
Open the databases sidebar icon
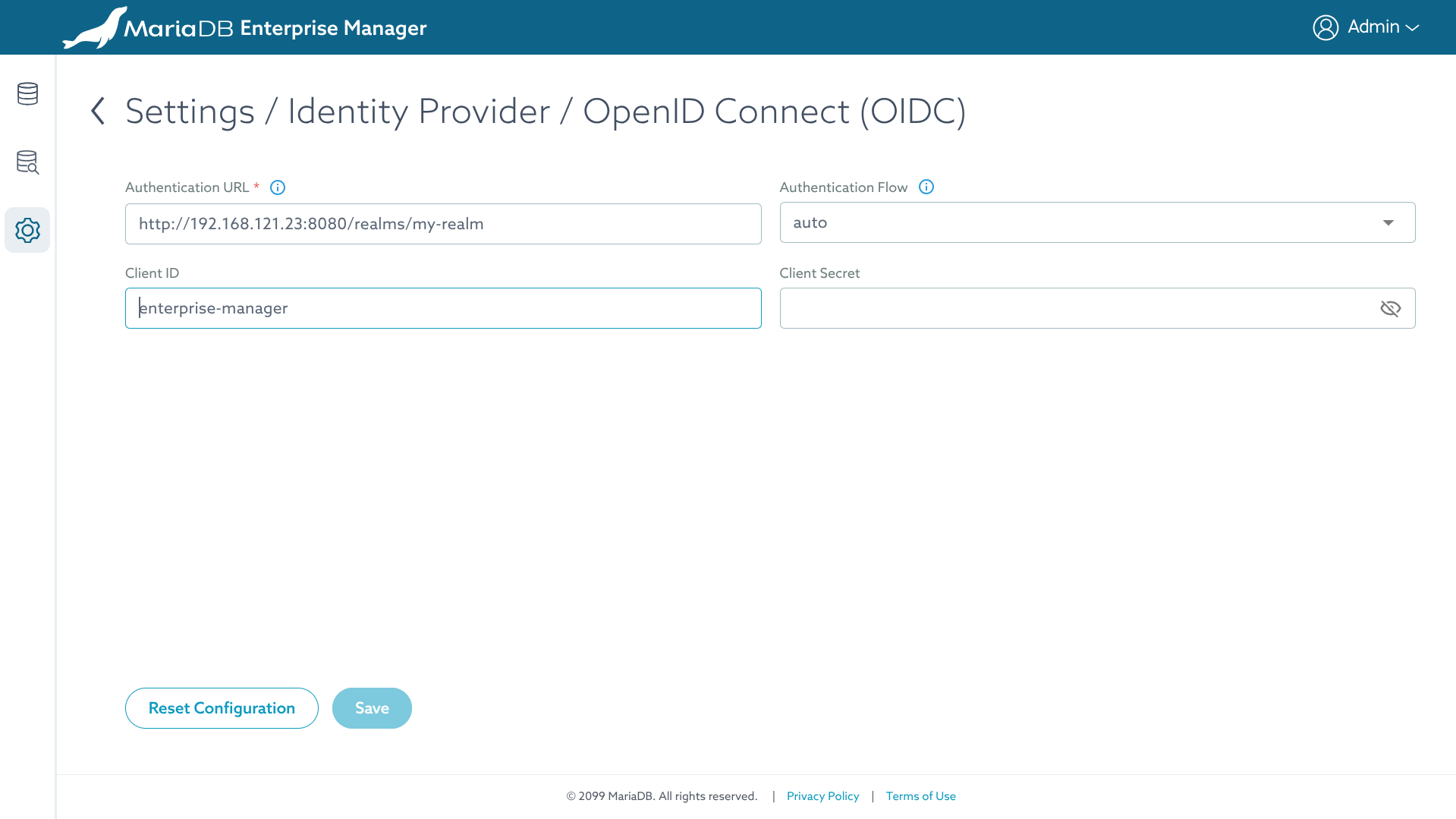(x=27, y=93)
